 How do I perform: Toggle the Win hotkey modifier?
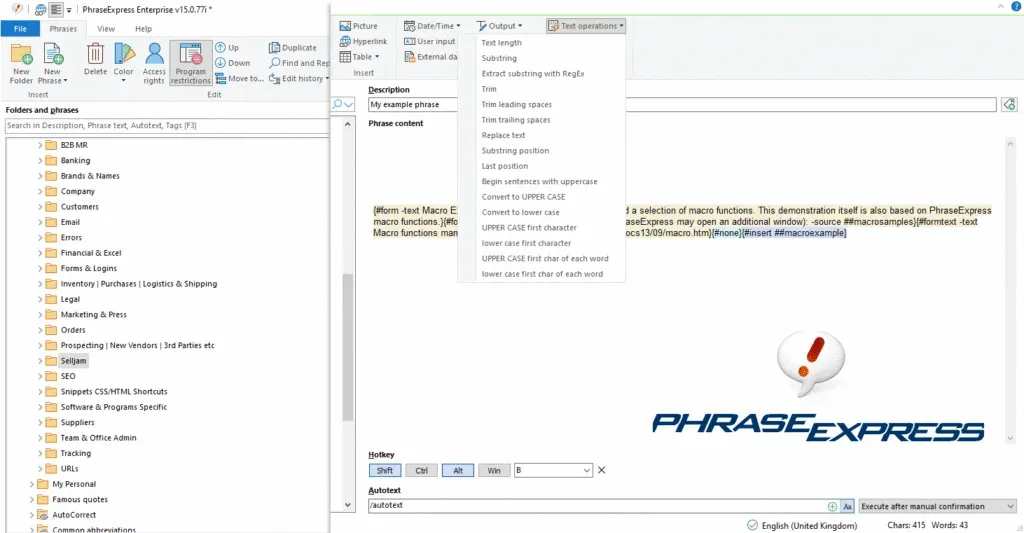coord(494,470)
